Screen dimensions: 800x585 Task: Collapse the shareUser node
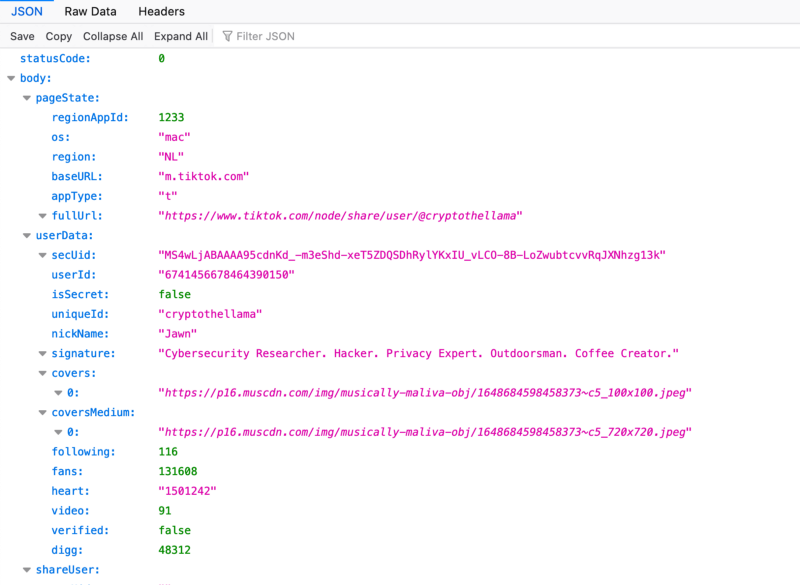(27, 570)
